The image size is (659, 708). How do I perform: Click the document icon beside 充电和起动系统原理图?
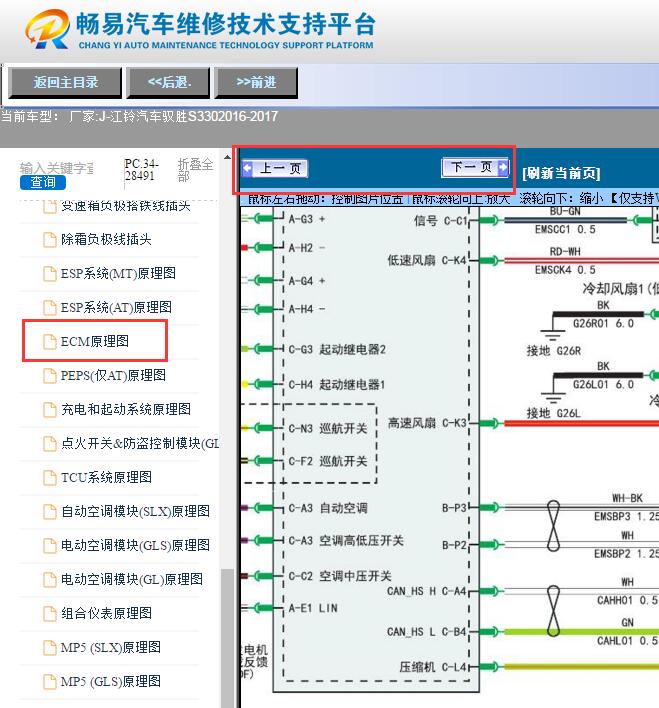coord(50,410)
